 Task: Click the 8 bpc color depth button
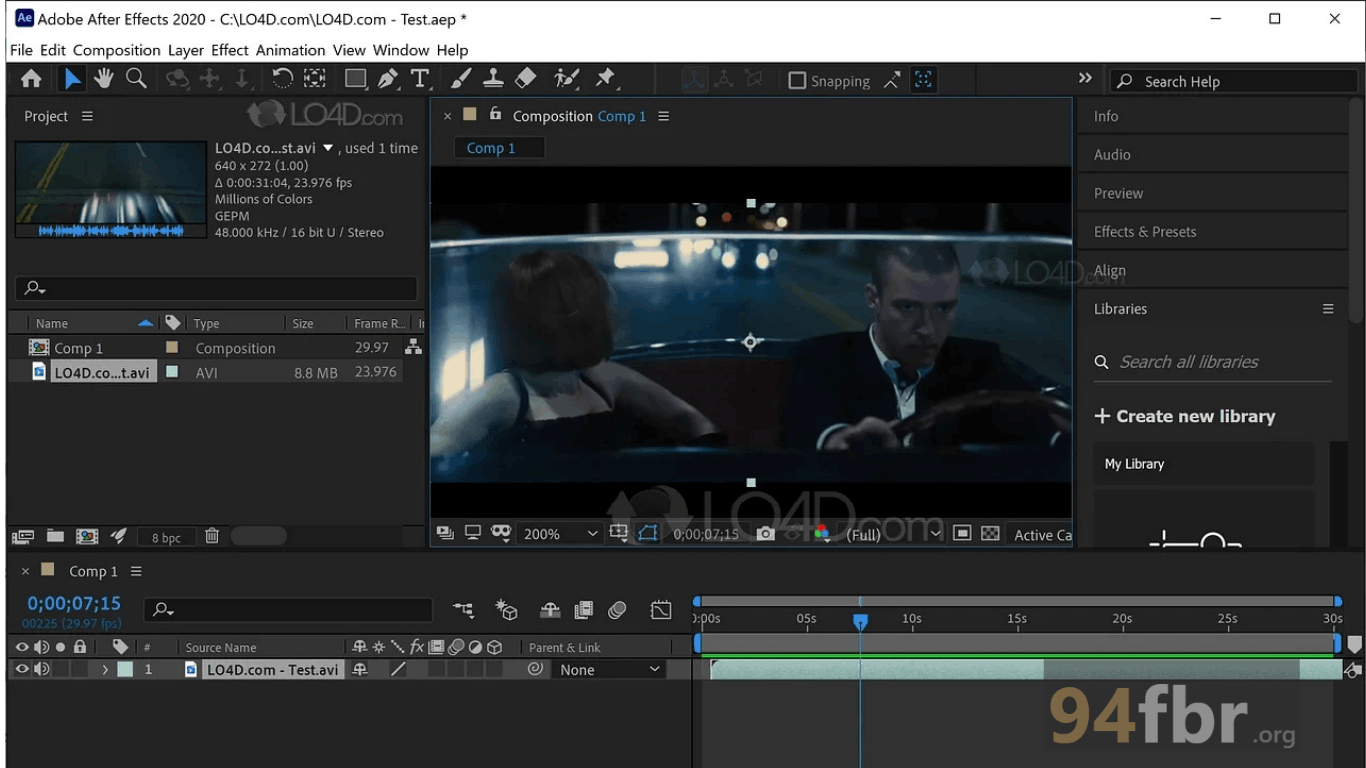pyautogui.click(x=167, y=537)
